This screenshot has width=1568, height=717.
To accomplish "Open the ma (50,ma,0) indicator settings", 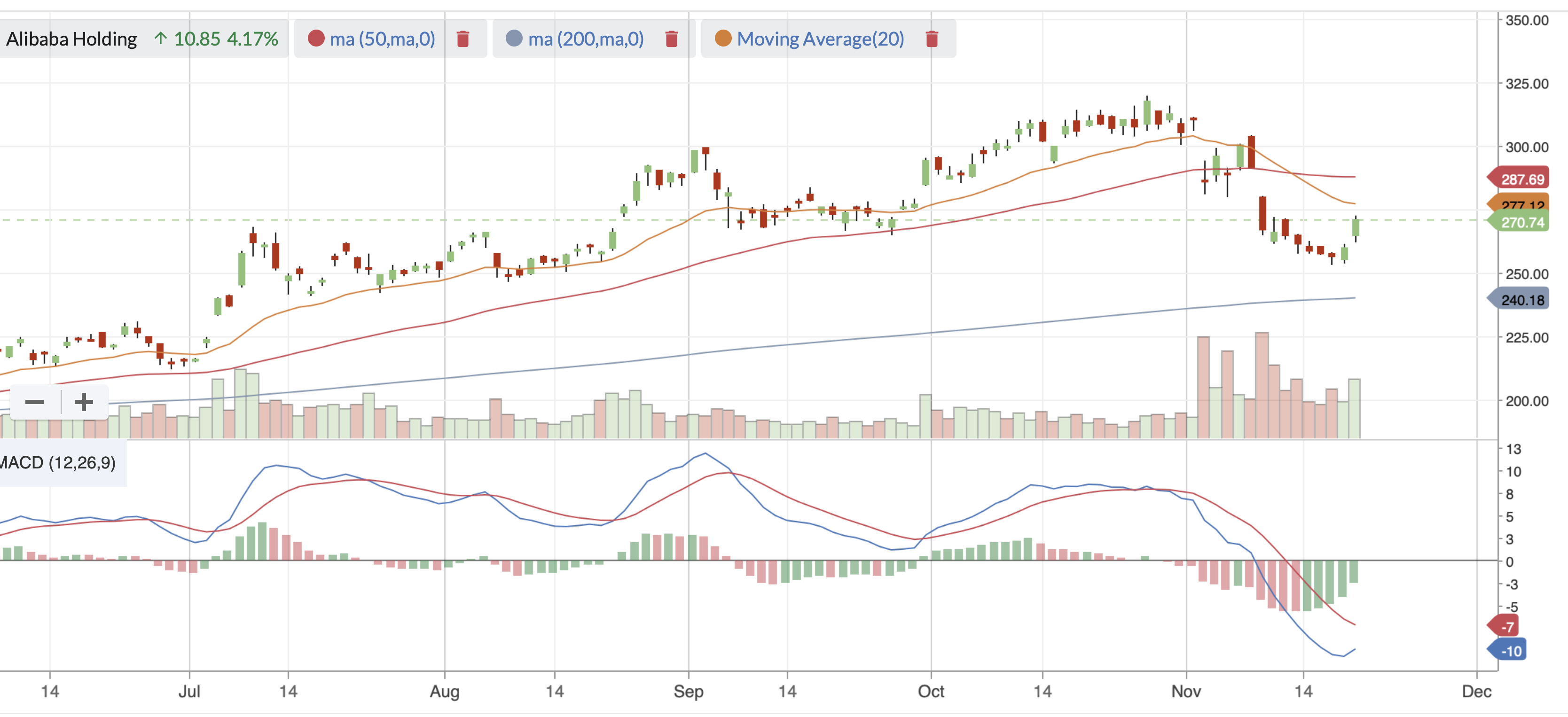I will pyautogui.click(x=382, y=39).
